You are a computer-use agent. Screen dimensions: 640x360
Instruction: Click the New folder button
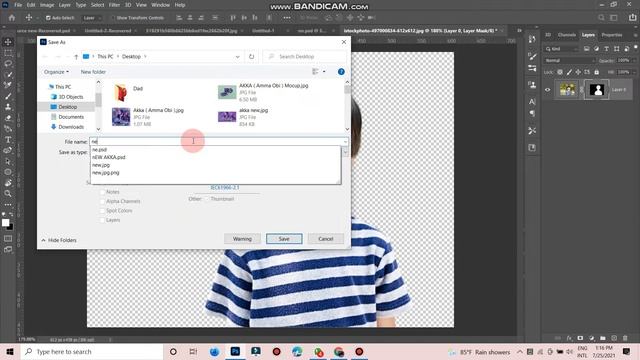point(93,72)
